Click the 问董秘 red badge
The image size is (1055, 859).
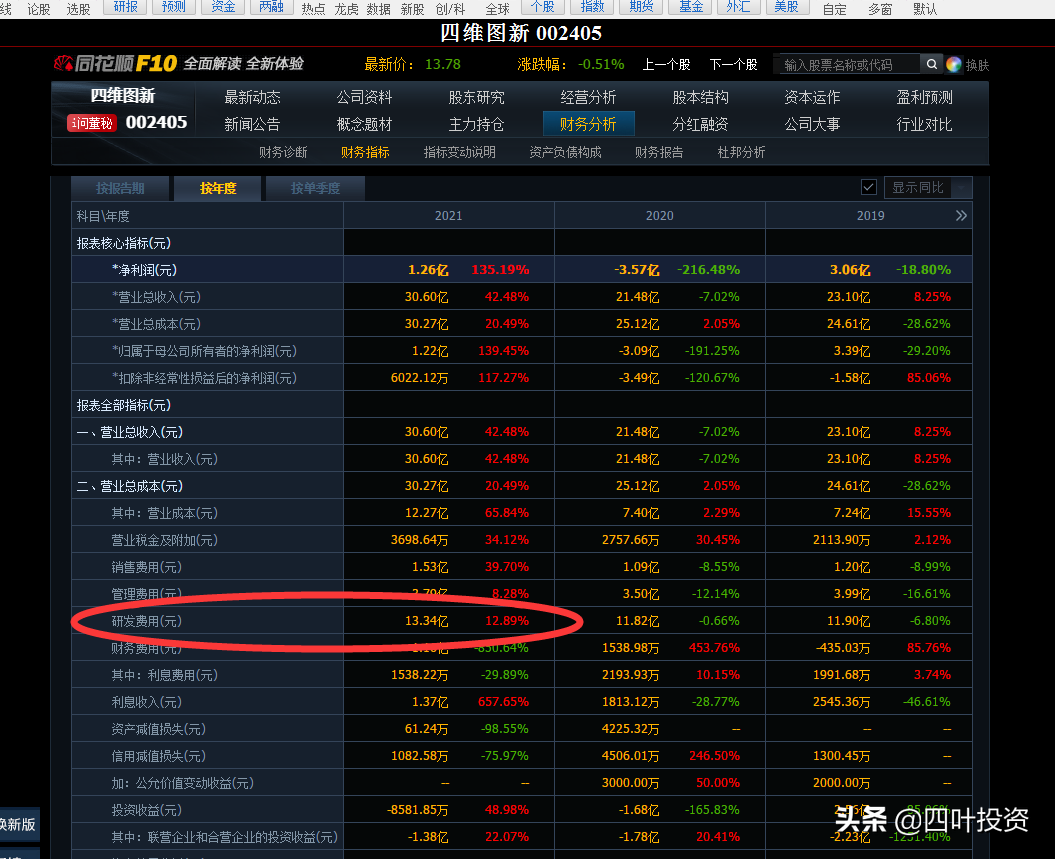(x=92, y=123)
